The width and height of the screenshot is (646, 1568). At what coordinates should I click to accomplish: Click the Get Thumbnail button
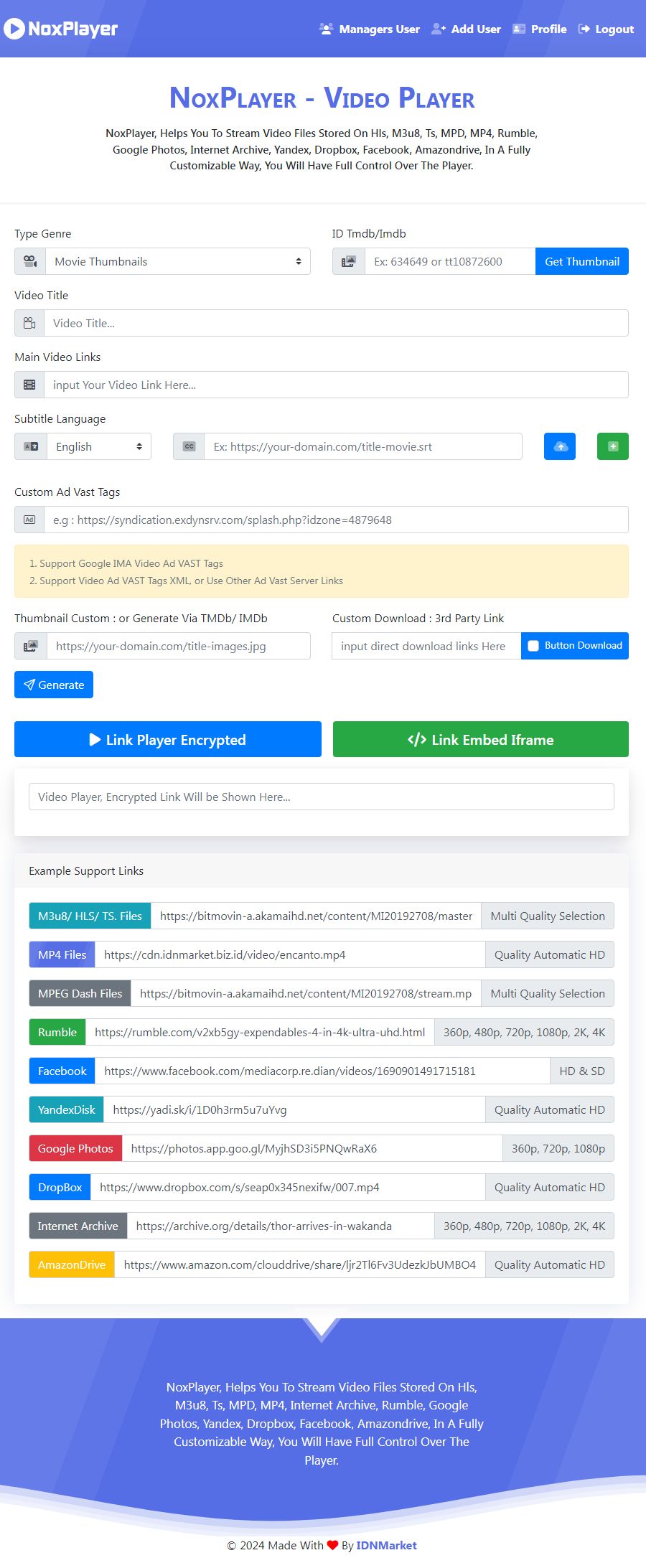pos(582,261)
